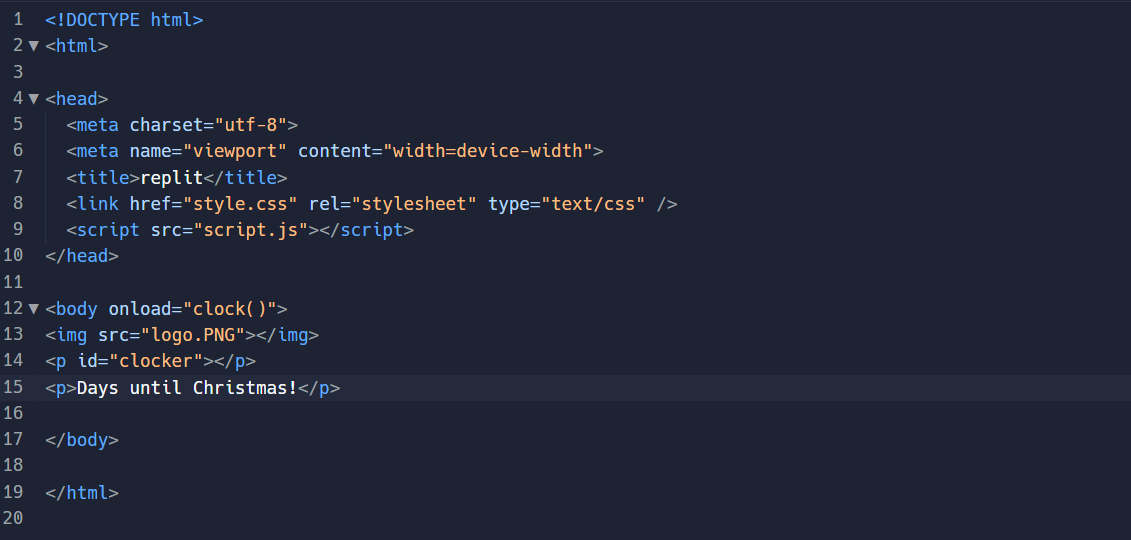Click line number 1 in gutter
The width and height of the screenshot is (1131, 540).
pyautogui.click(x=18, y=19)
